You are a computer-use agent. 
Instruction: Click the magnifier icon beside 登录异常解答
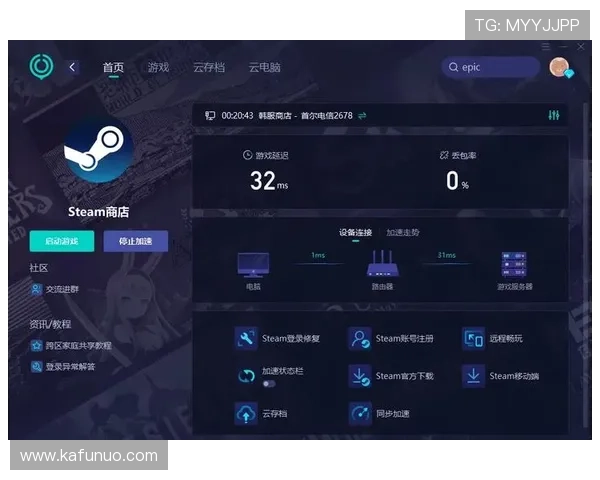[x=36, y=367]
